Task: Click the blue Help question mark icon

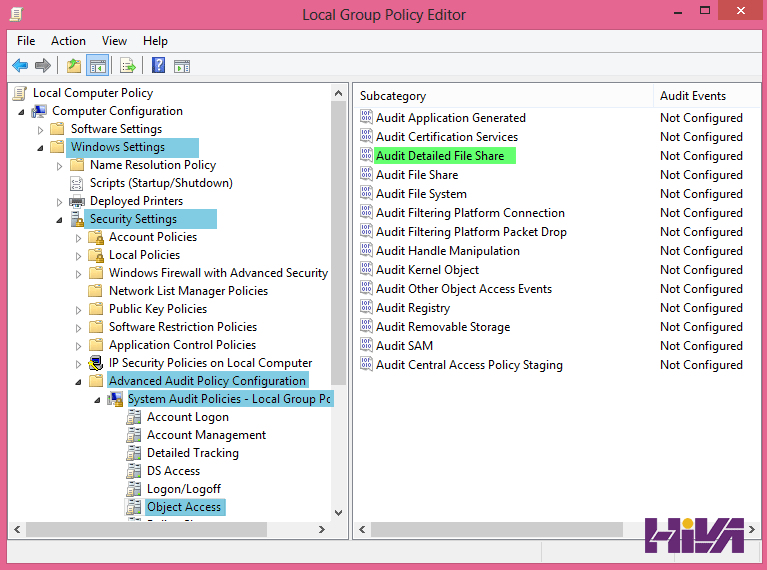Action: pos(158,65)
